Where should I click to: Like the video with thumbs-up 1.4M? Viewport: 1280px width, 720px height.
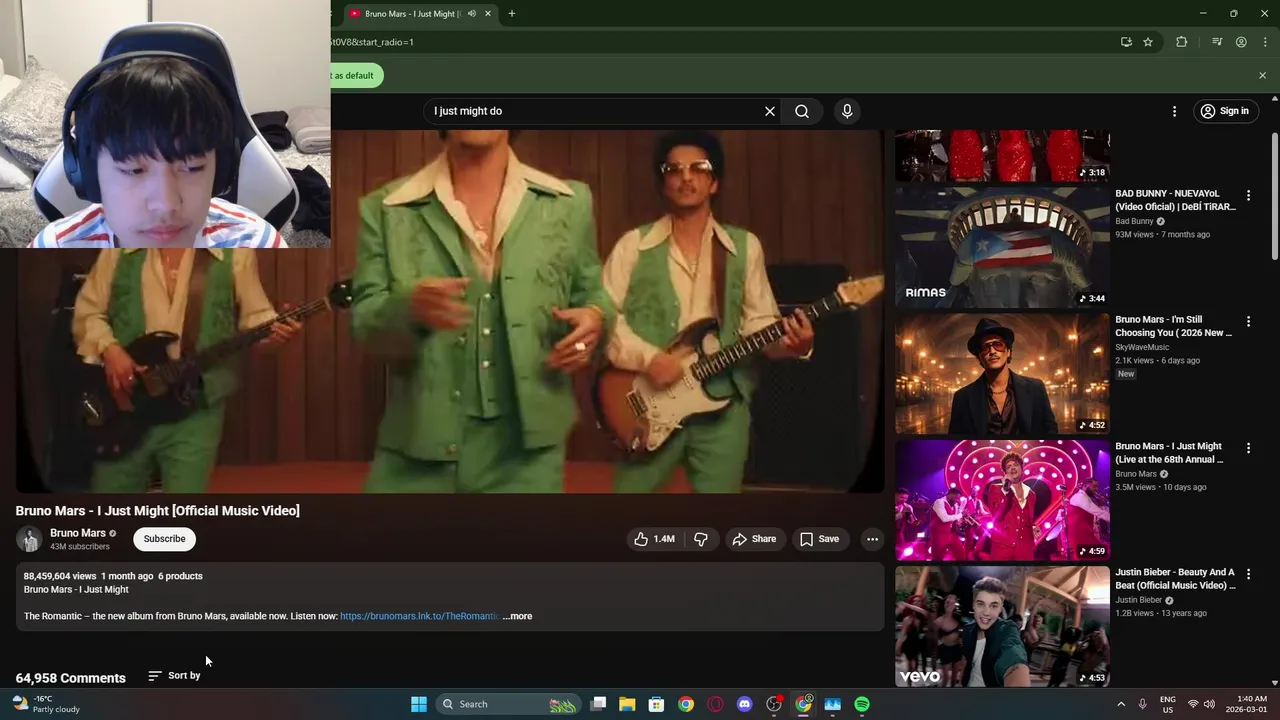click(654, 539)
